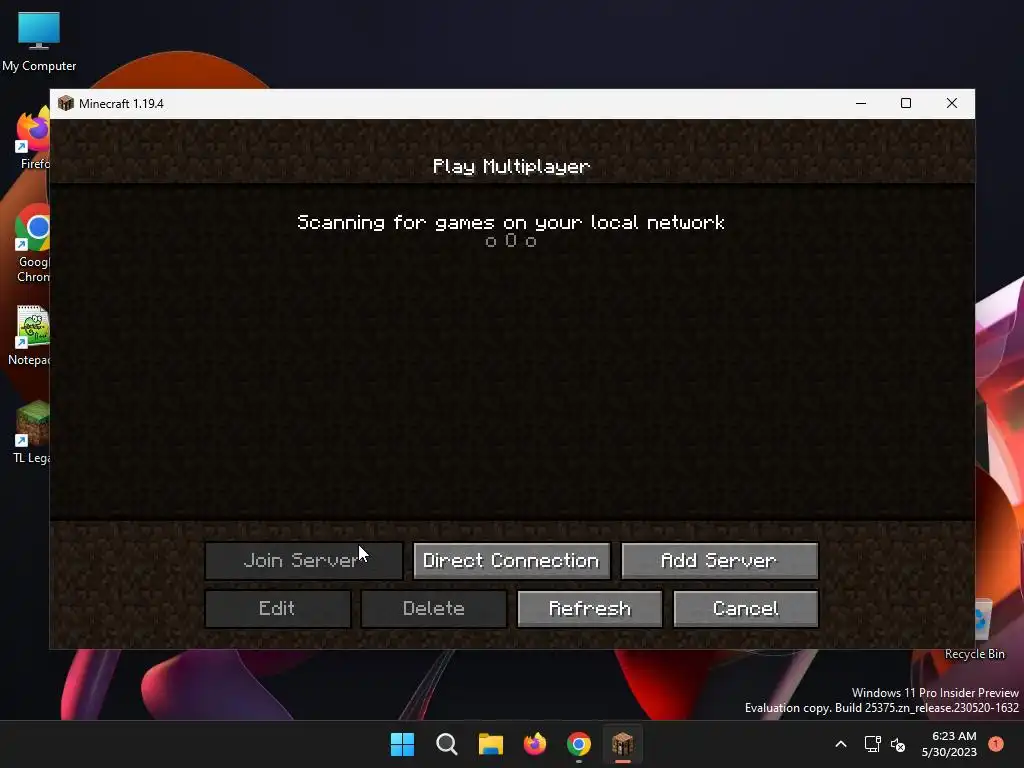This screenshot has width=1024, height=768.
Task: Click the Edit server button
Action: coord(278,609)
